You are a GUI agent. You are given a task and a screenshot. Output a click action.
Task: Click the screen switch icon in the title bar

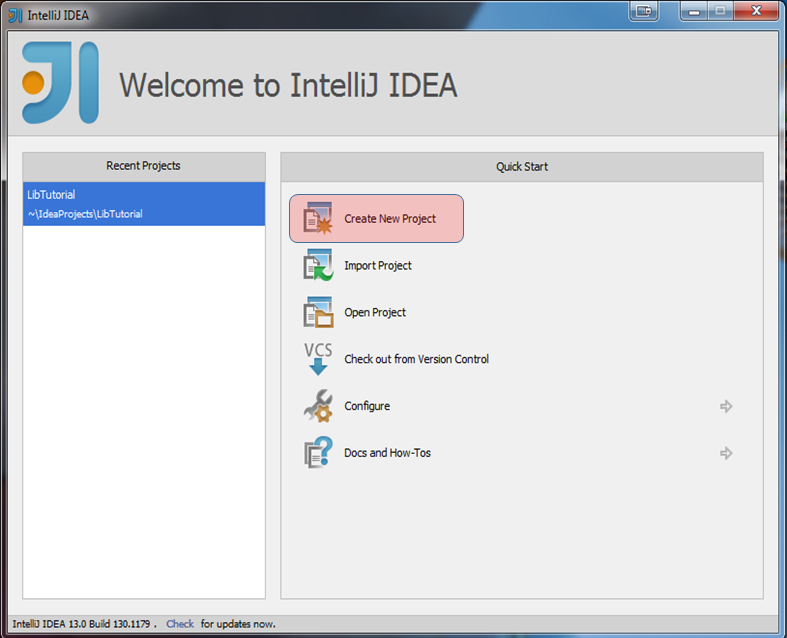[643, 11]
